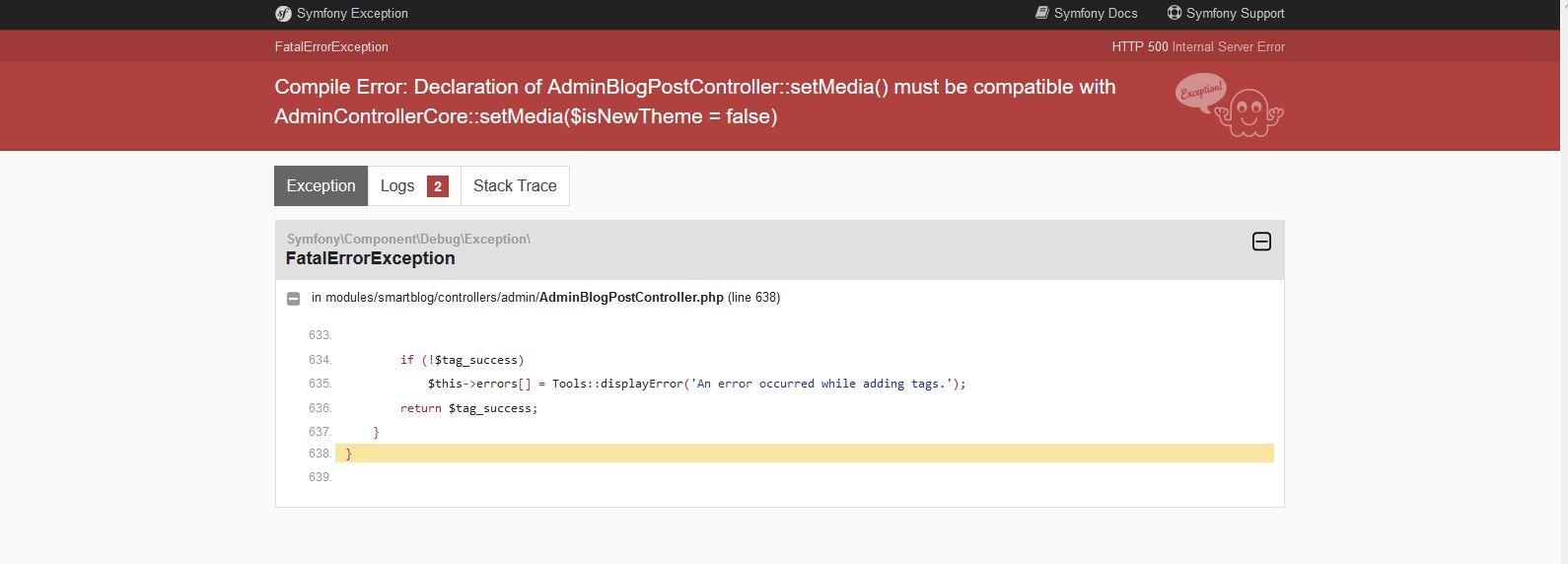Image resolution: width=1568 pixels, height=564 pixels.
Task: Collapse the AdminBlogPostController.php code trace
Action: [293, 299]
